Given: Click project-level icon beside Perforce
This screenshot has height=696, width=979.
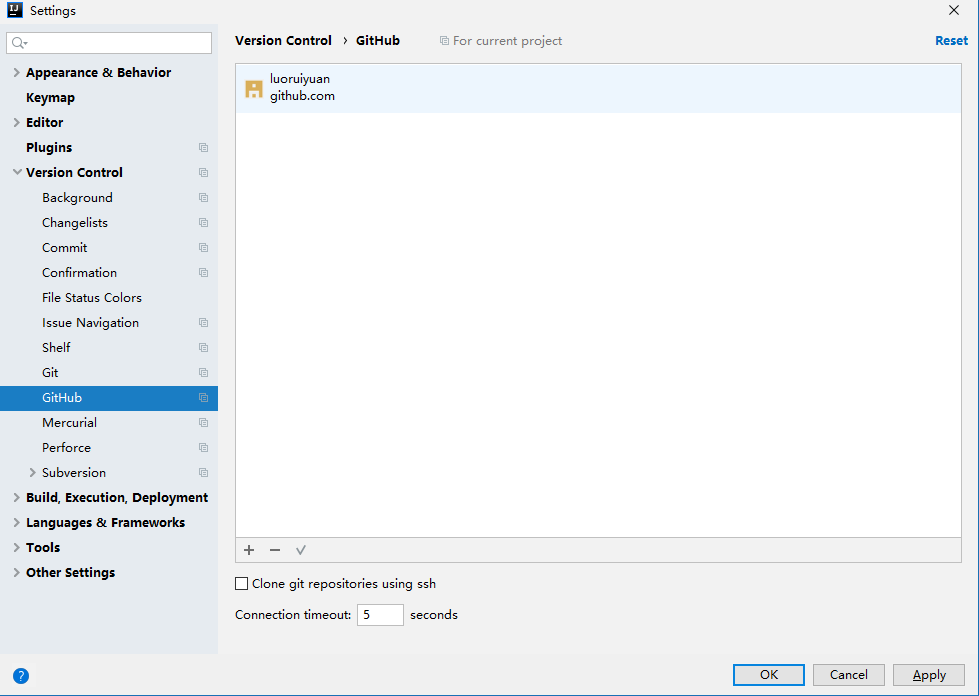Looking at the screenshot, I should (x=204, y=448).
